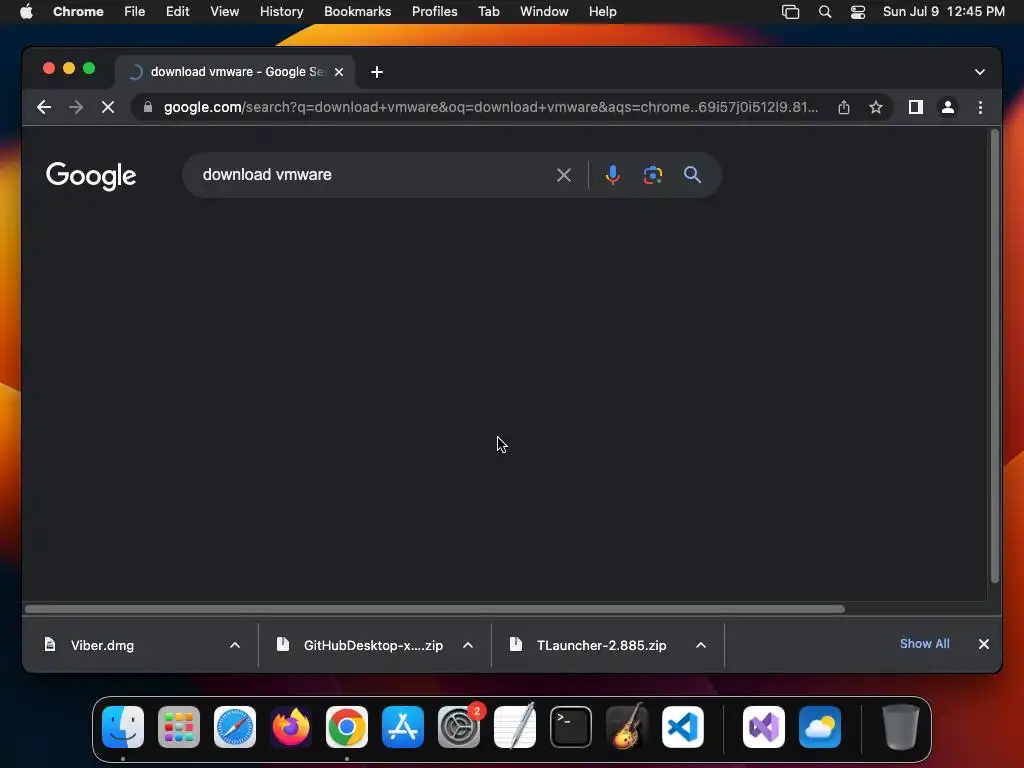Open GarageBand from the Dock

click(x=627, y=727)
